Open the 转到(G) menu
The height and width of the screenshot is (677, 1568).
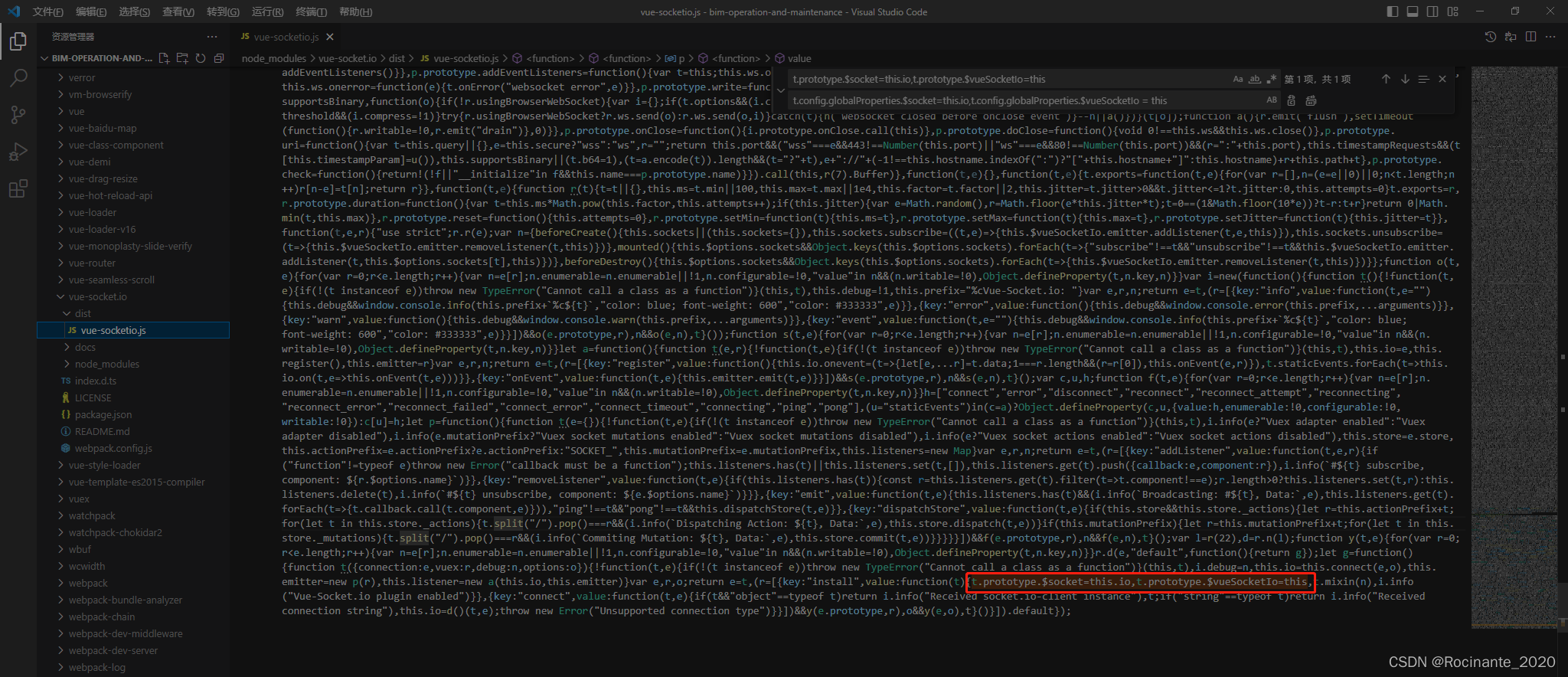click(x=223, y=11)
